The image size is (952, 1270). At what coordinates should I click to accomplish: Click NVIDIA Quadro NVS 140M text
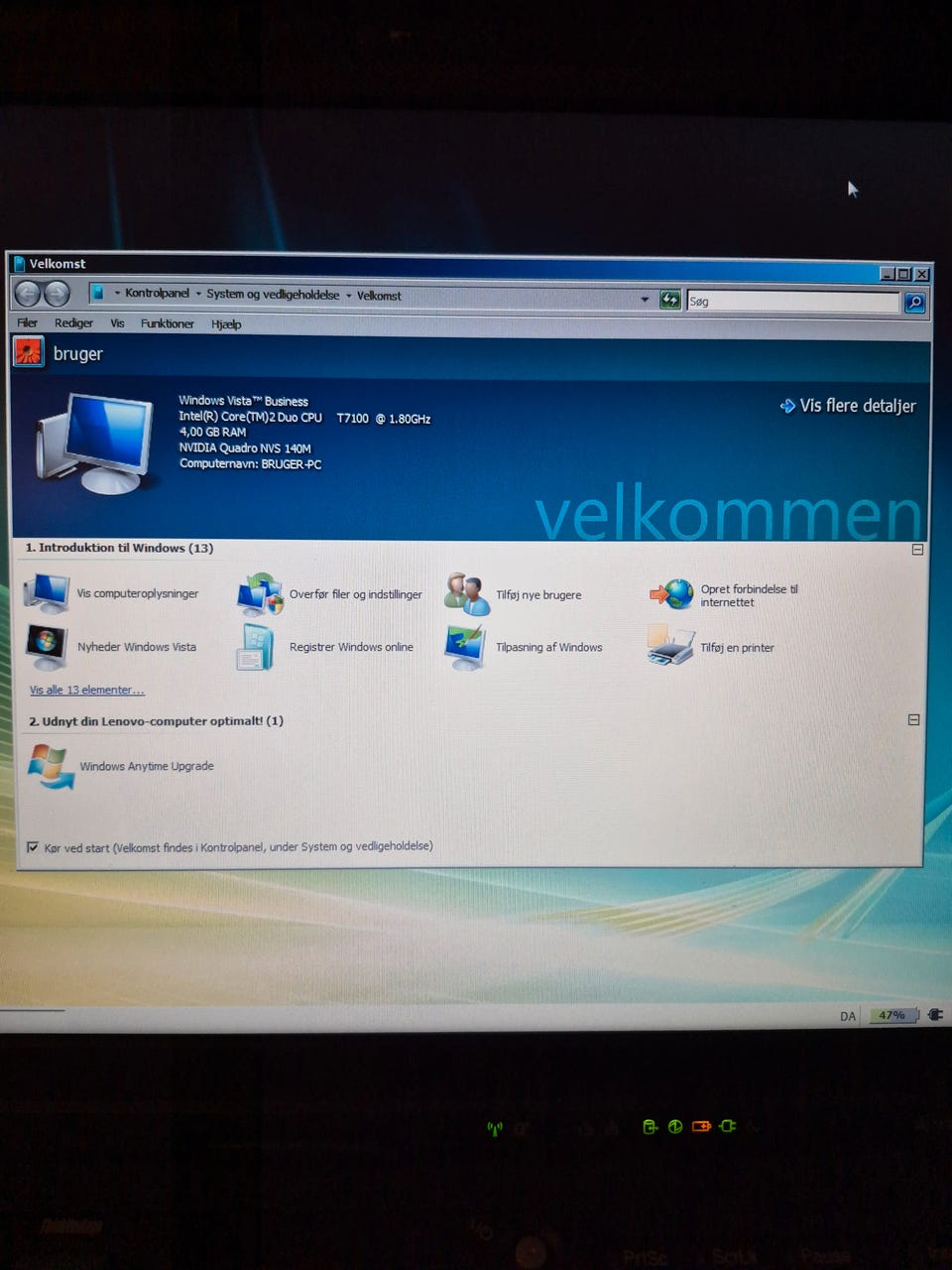pyautogui.click(x=245, y=447)
